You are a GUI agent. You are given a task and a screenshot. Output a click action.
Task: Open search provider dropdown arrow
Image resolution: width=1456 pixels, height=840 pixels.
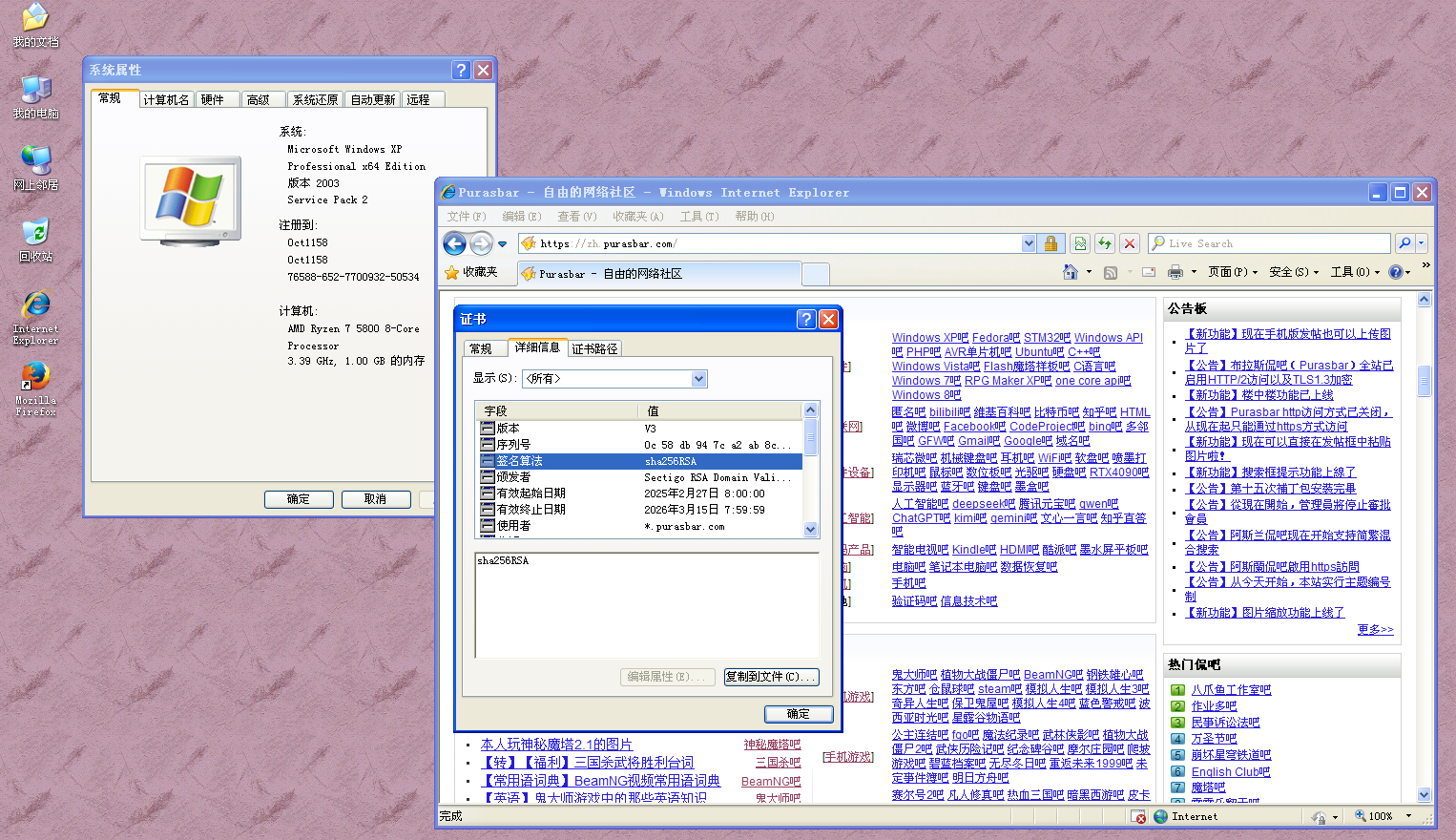click(1421, 243)
